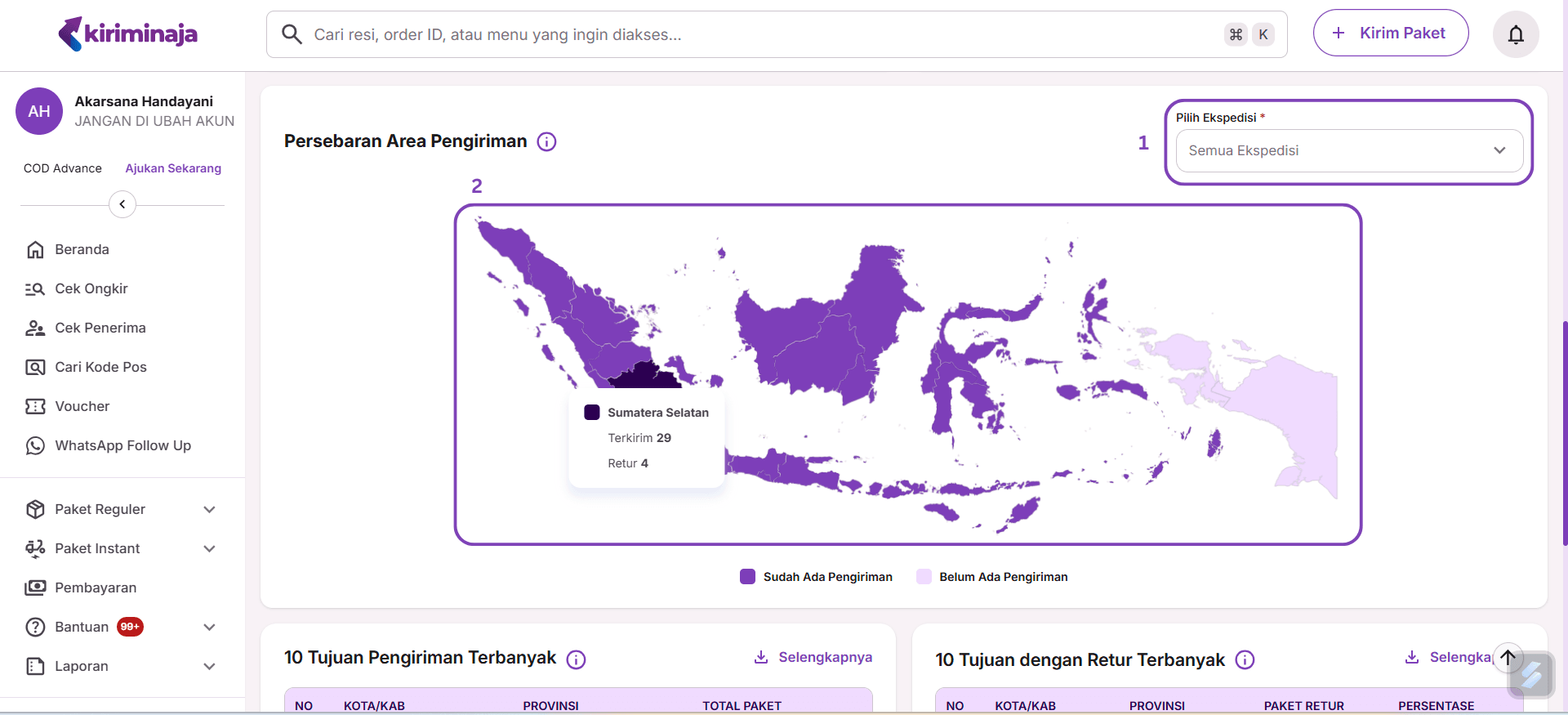Click the scroll-to-top arrow button

tap(1508, 657)
